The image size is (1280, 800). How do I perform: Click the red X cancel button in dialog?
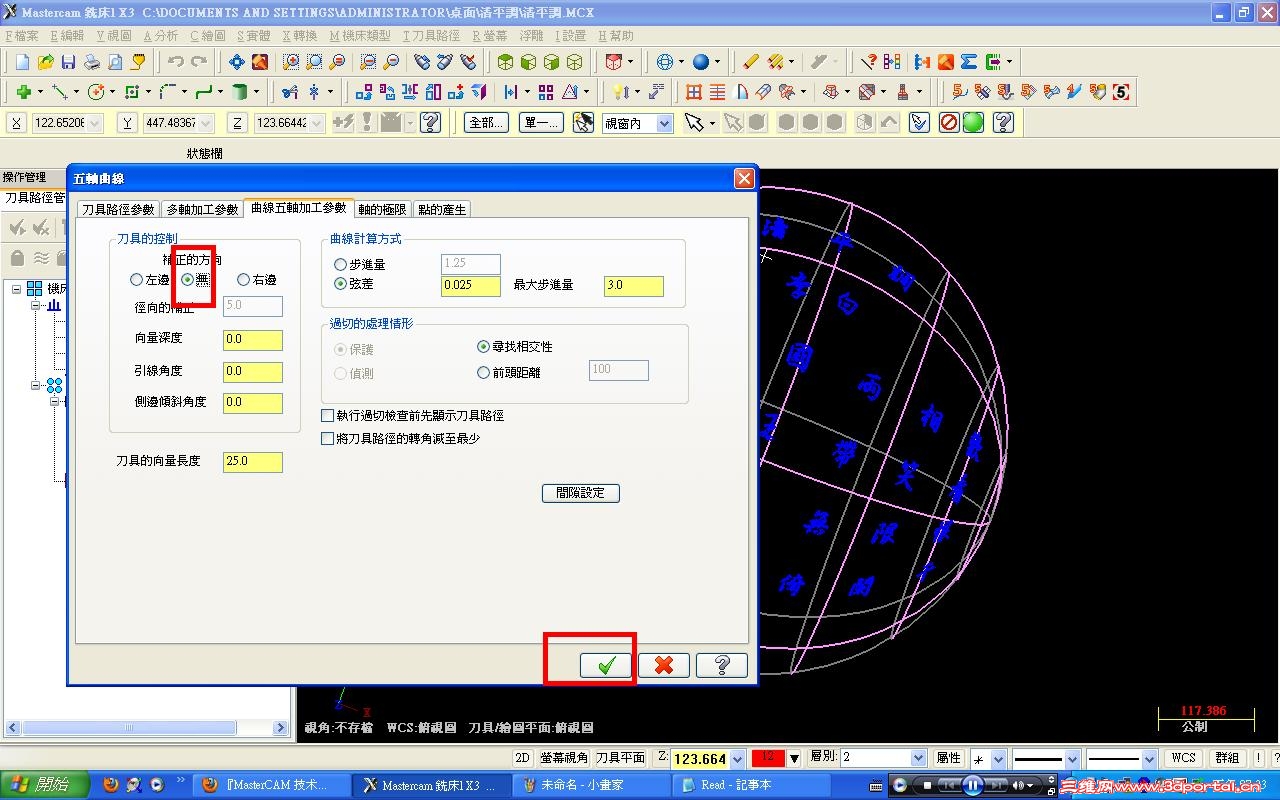pos(664,665)
